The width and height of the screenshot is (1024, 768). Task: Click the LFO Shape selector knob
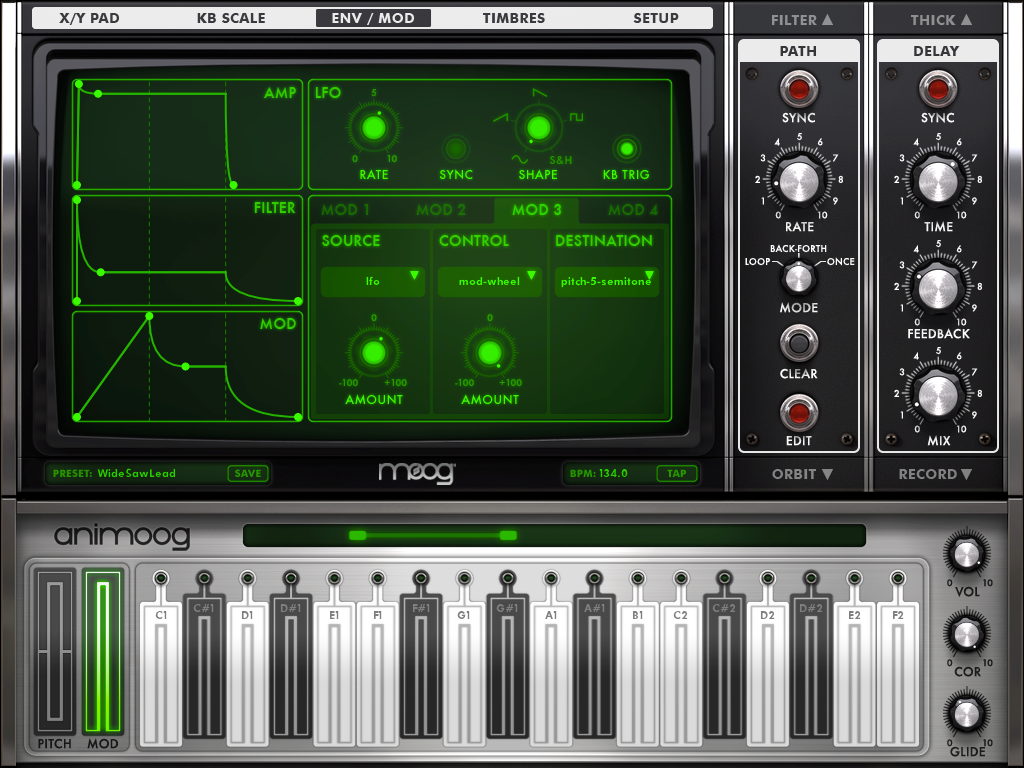pos(538,128)
